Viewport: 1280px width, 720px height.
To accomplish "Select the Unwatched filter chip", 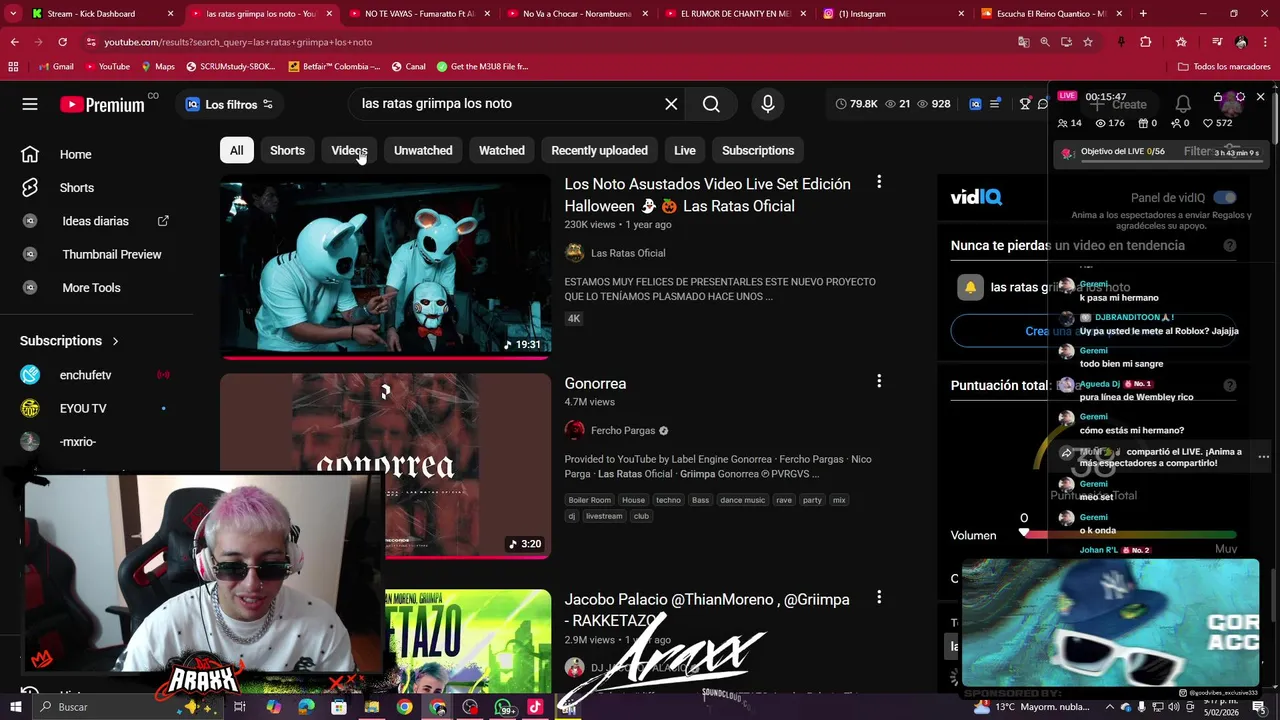I will point(423,150).
